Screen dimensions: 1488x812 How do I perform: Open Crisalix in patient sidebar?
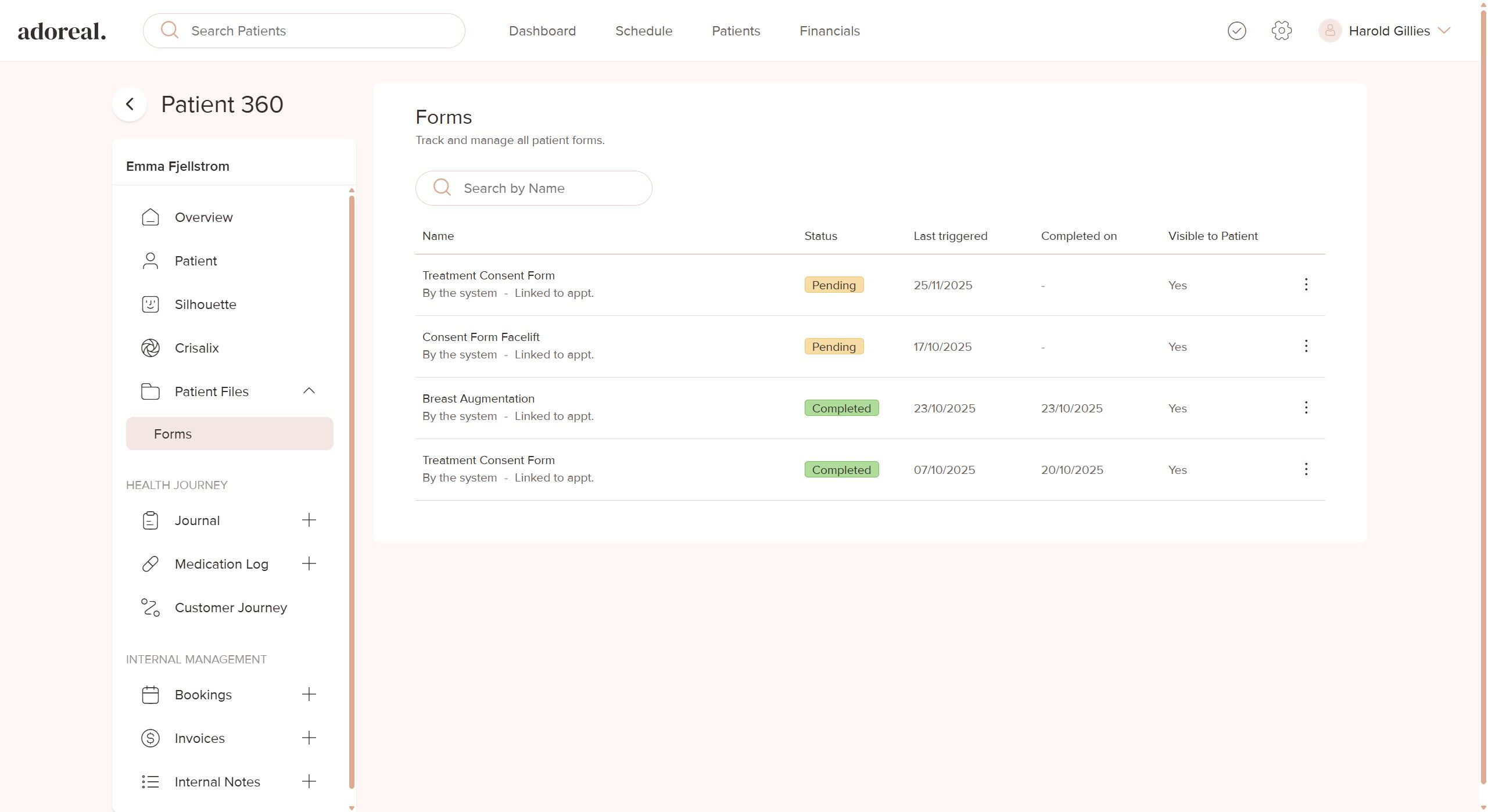tap(196, 348)
